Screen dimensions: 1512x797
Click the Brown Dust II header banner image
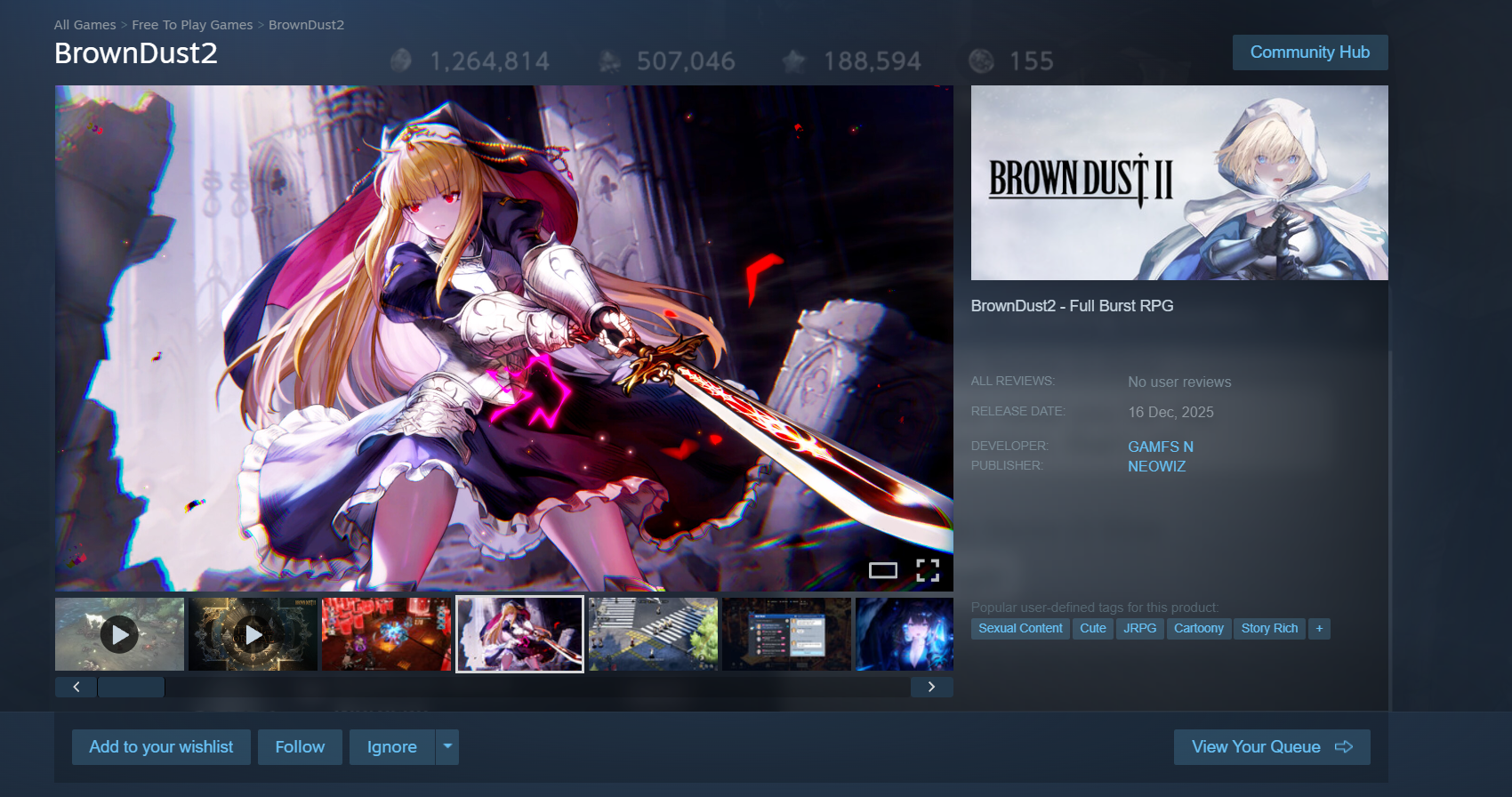coord(1179,182)
